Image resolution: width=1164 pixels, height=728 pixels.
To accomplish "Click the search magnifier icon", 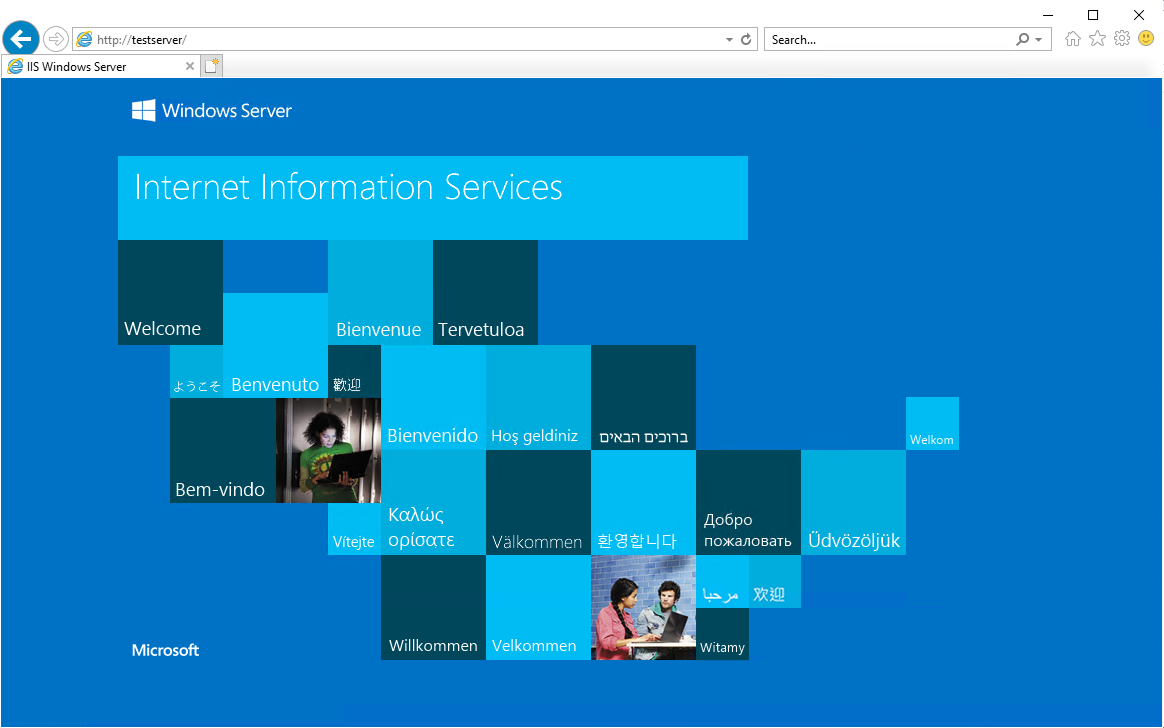I will (1023, 39).
